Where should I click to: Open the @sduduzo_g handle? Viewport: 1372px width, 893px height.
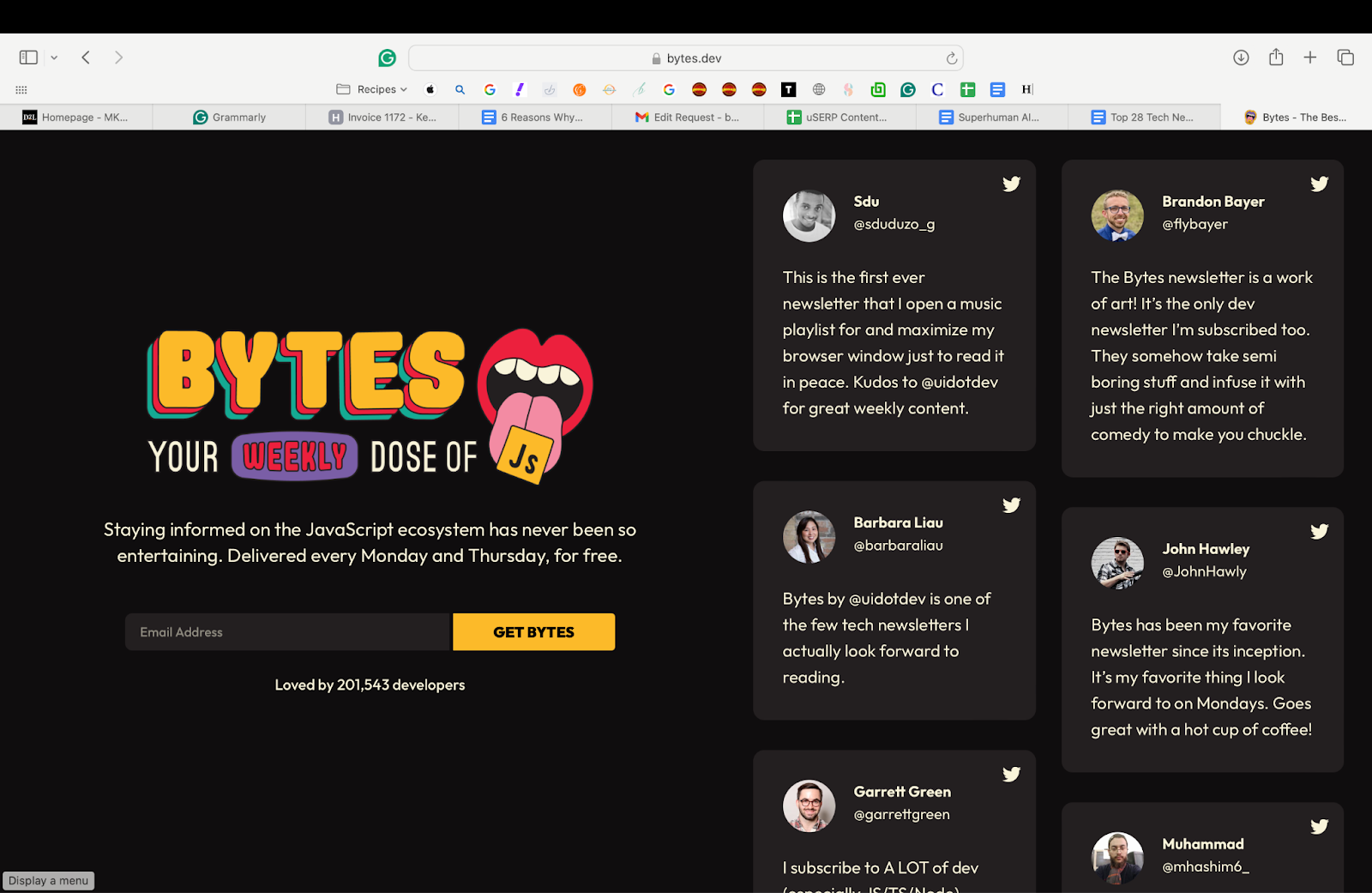pyautogui.click(x=894, y=225)
